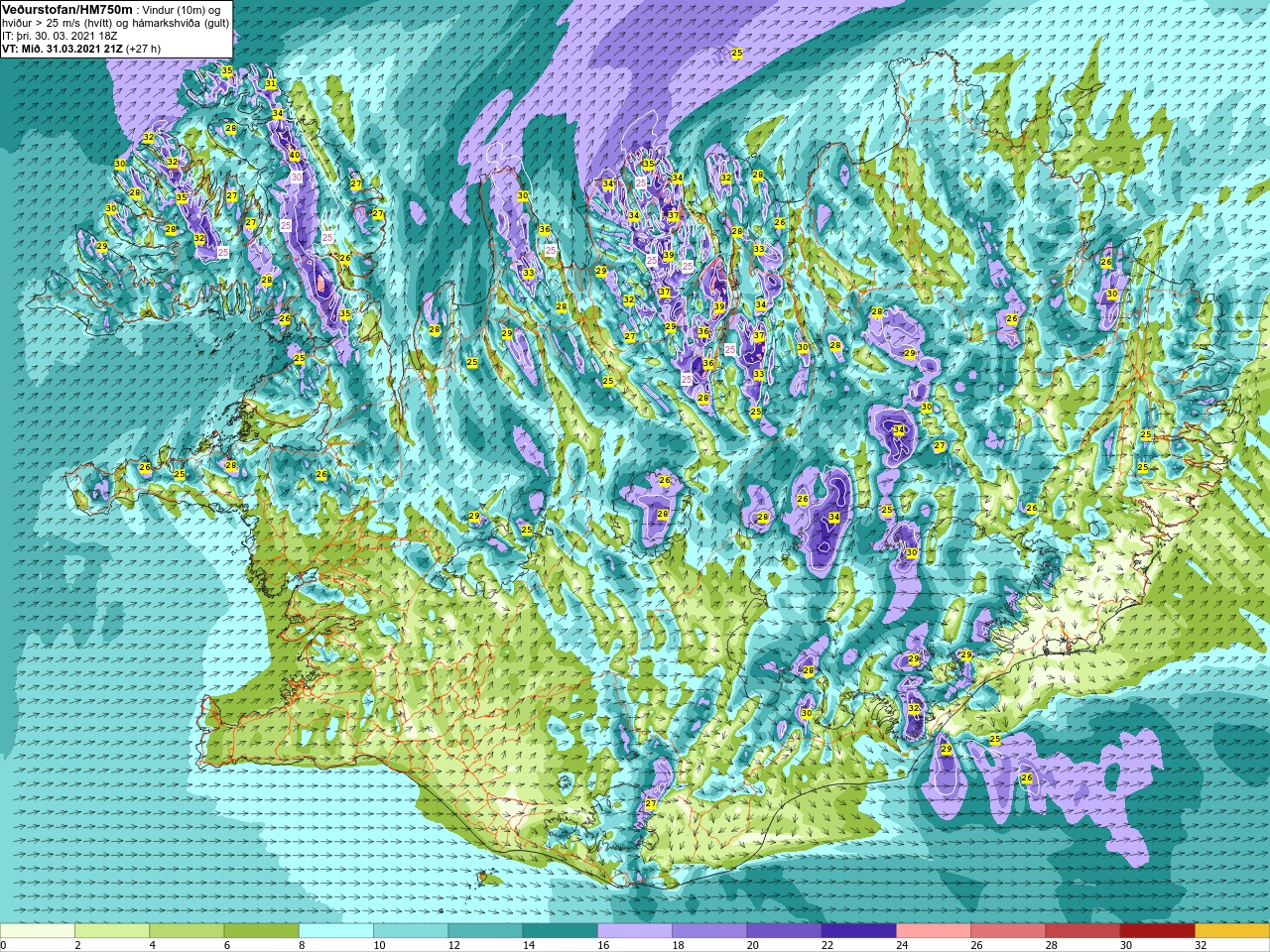This screenshot has width=1270, height=952.
Task: Click the white '30' gust contour label
Action: (297, 177)
